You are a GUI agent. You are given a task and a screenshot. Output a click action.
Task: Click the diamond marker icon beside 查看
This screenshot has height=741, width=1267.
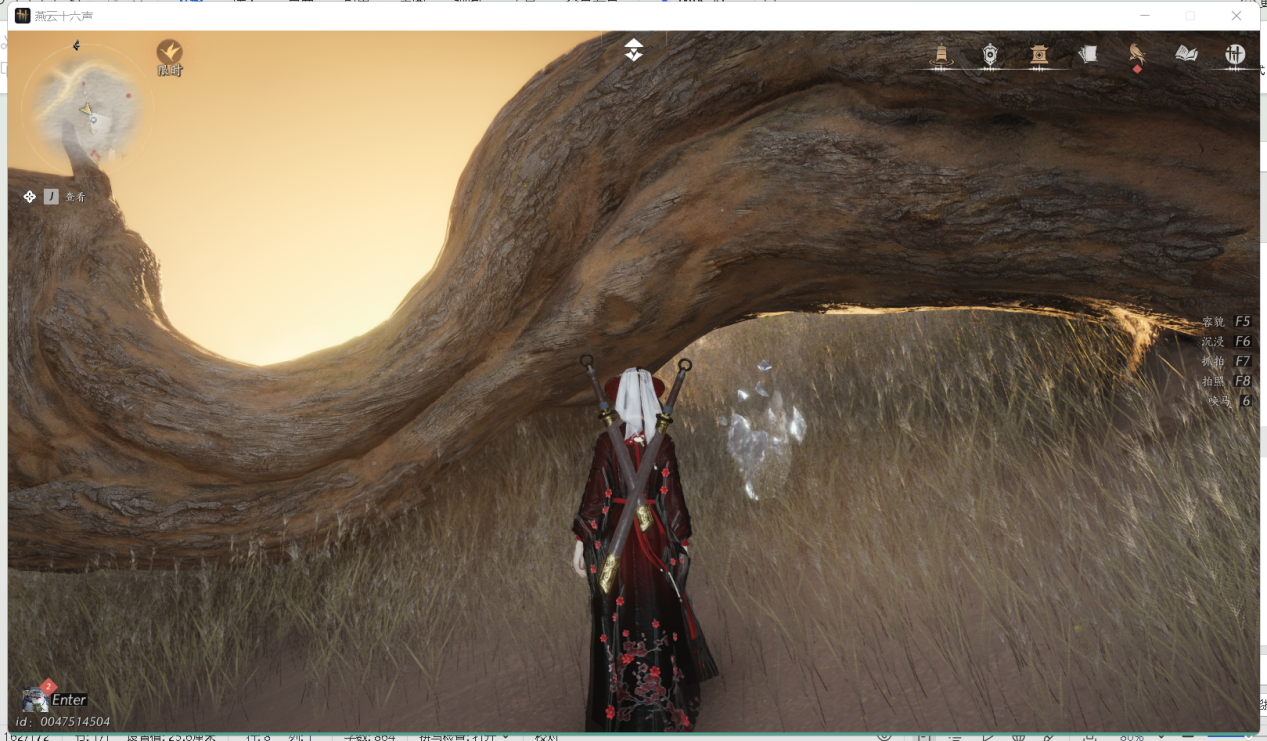(x=29, y=197)
